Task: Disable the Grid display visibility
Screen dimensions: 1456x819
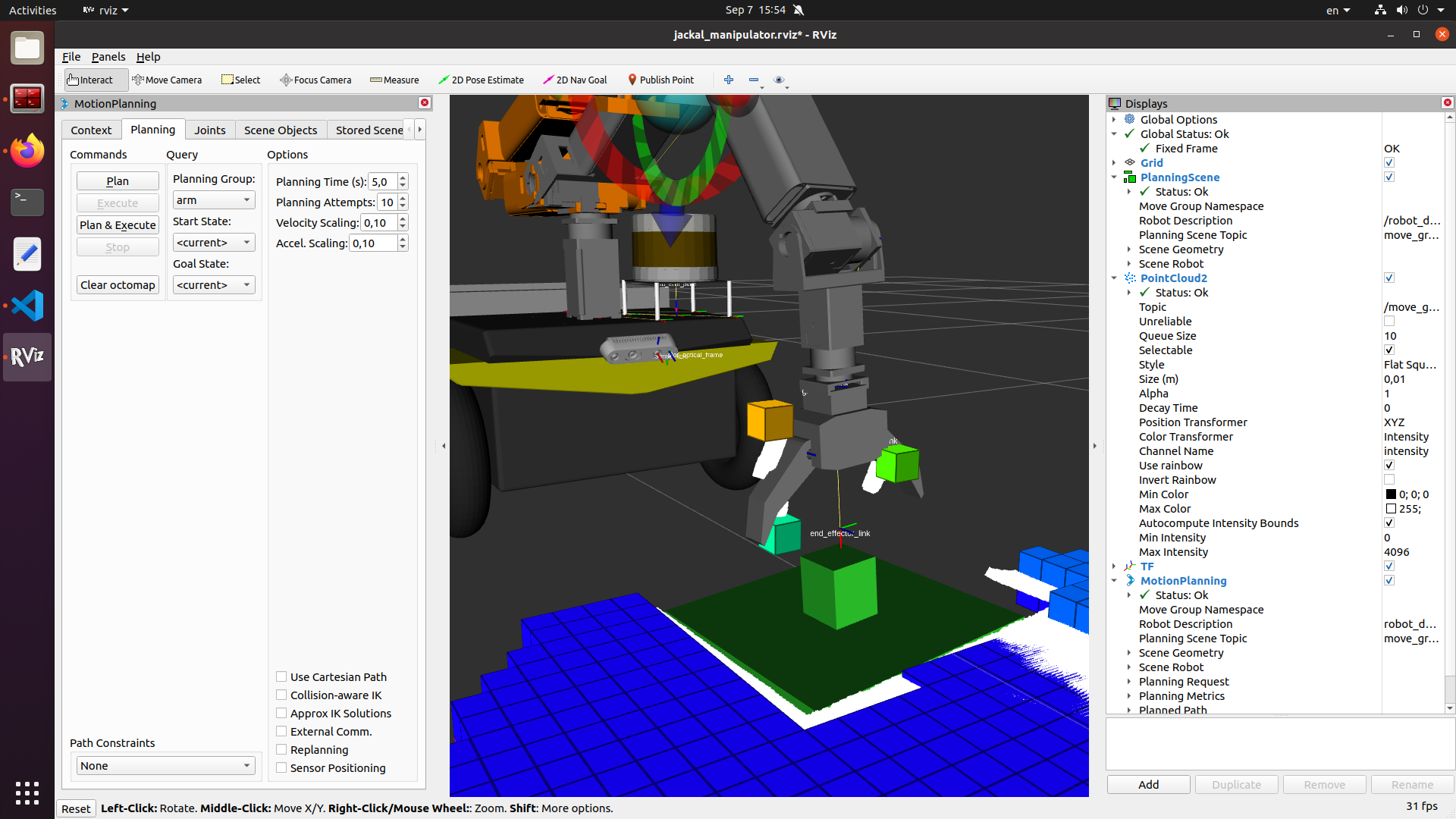Action: tap(1389, 162)
